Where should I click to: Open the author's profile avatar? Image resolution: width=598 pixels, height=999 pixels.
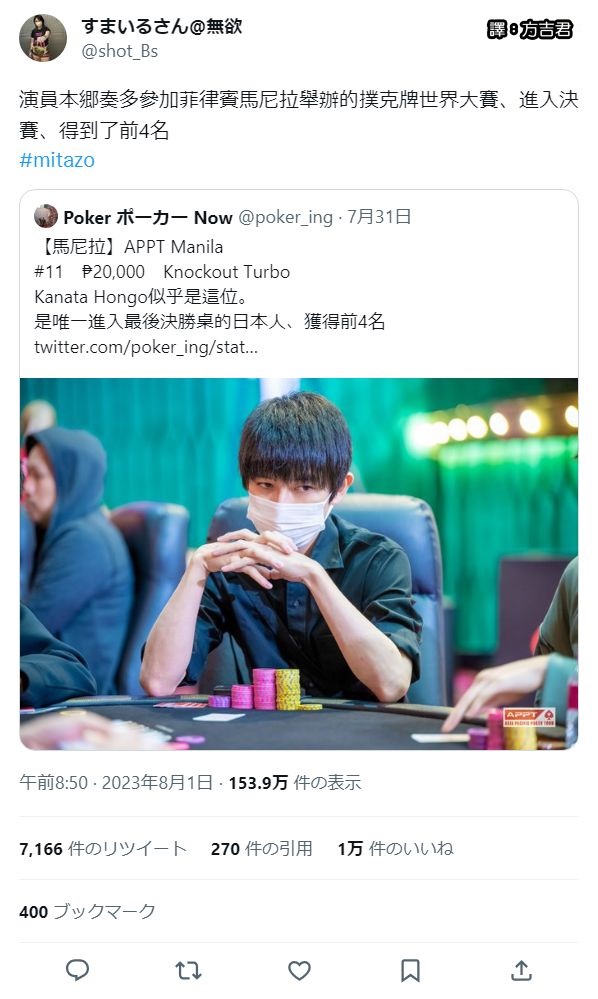coord(43,38)
